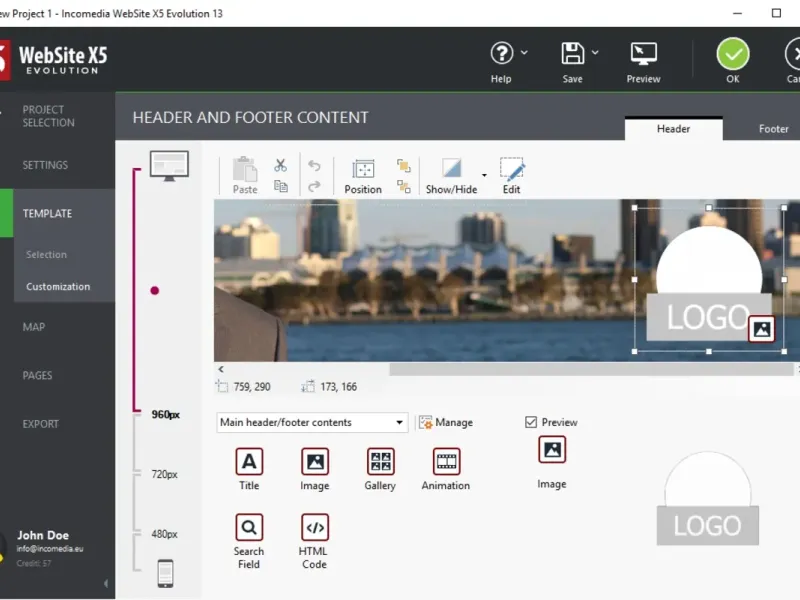Insert a Gallery object
This screenshot has width=800, height=600.
coord(380,469)
